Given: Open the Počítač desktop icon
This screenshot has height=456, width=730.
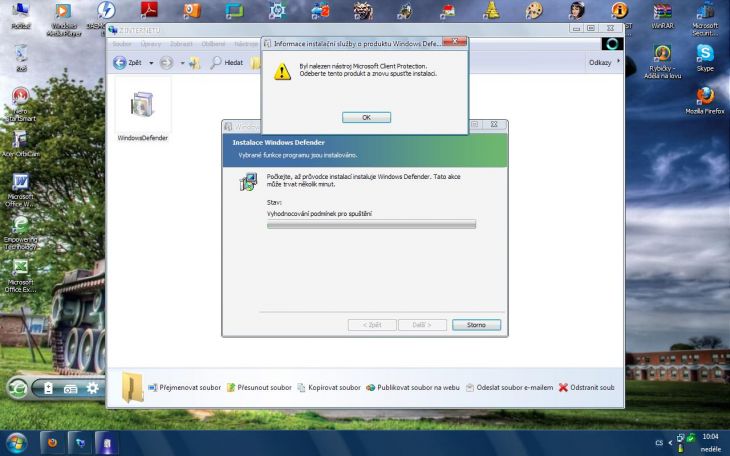Looking at the screenshot, I should tap(21, 16).
